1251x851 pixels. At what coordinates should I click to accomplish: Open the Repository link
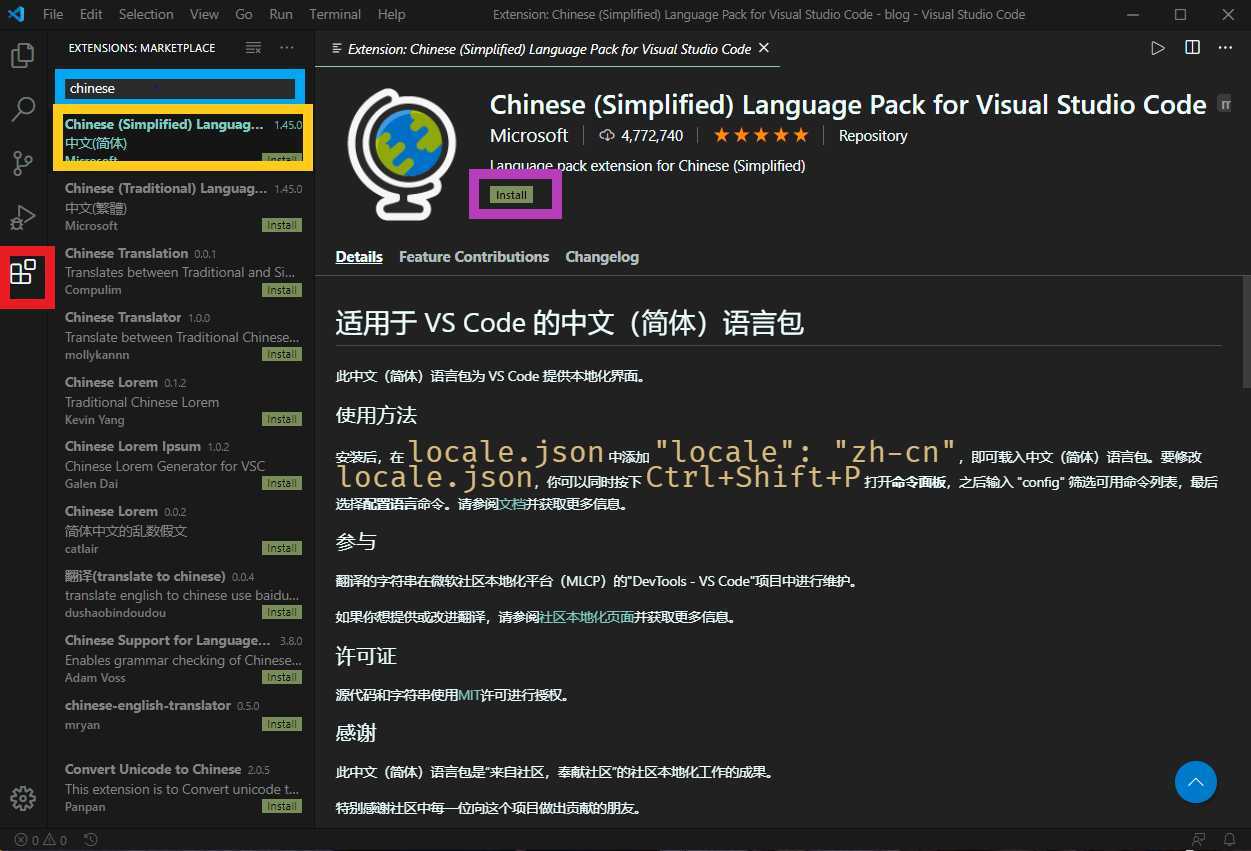tap(873, 135)
